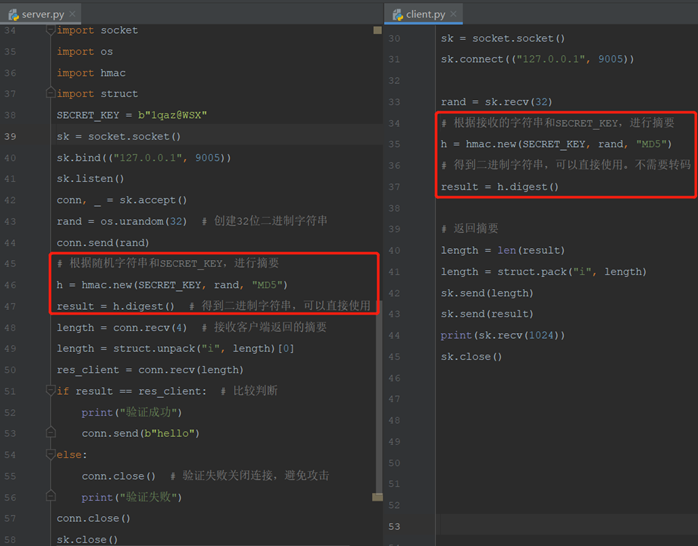Click fold end marker beside conn.send(b"hello")
The width and height of the screenshot is (698, 546).
point(49,433)
